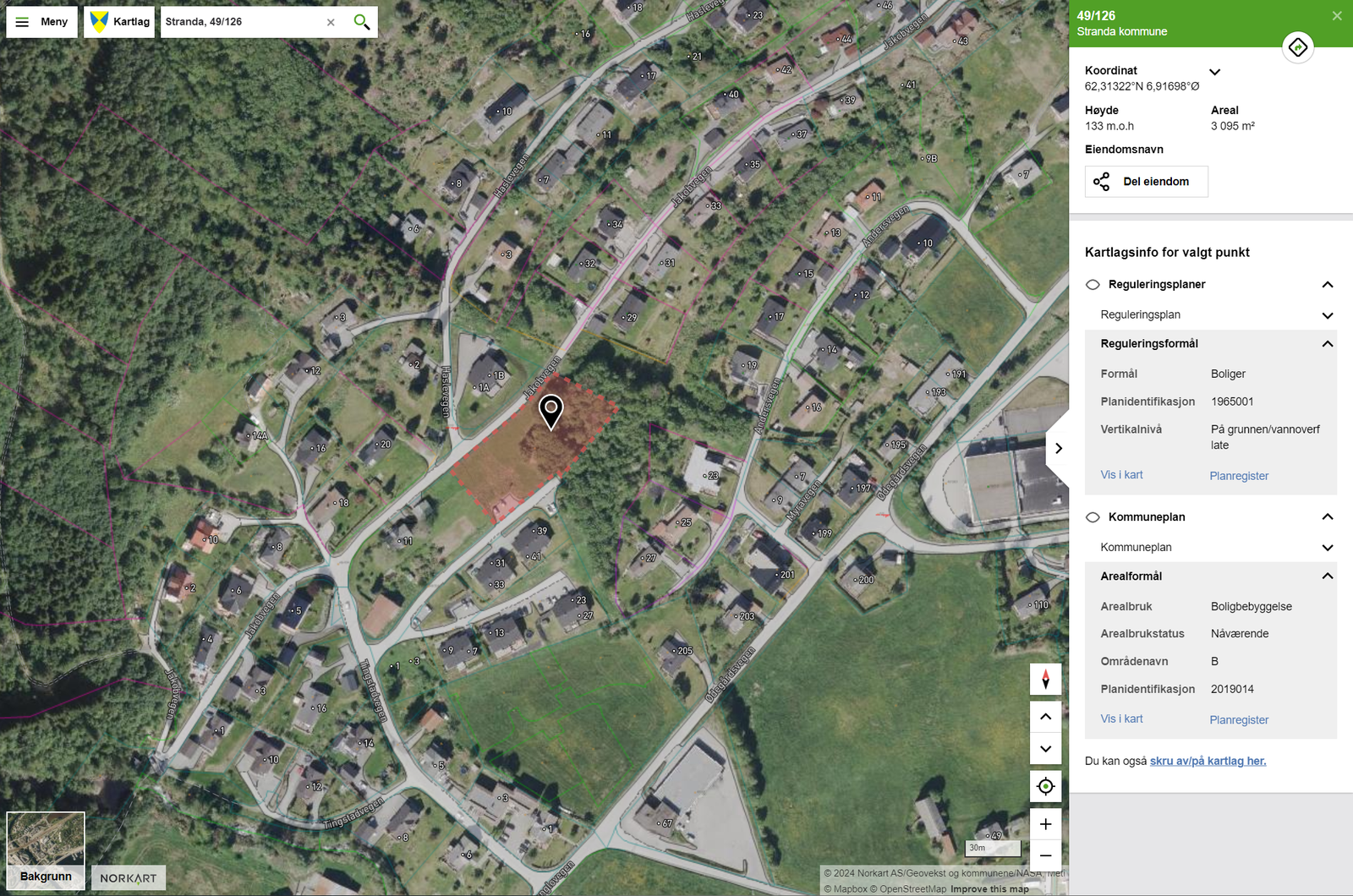Share the property with Del eiendom
The width and height of the screenshot is (1353, 896).
pos(1146,182)
